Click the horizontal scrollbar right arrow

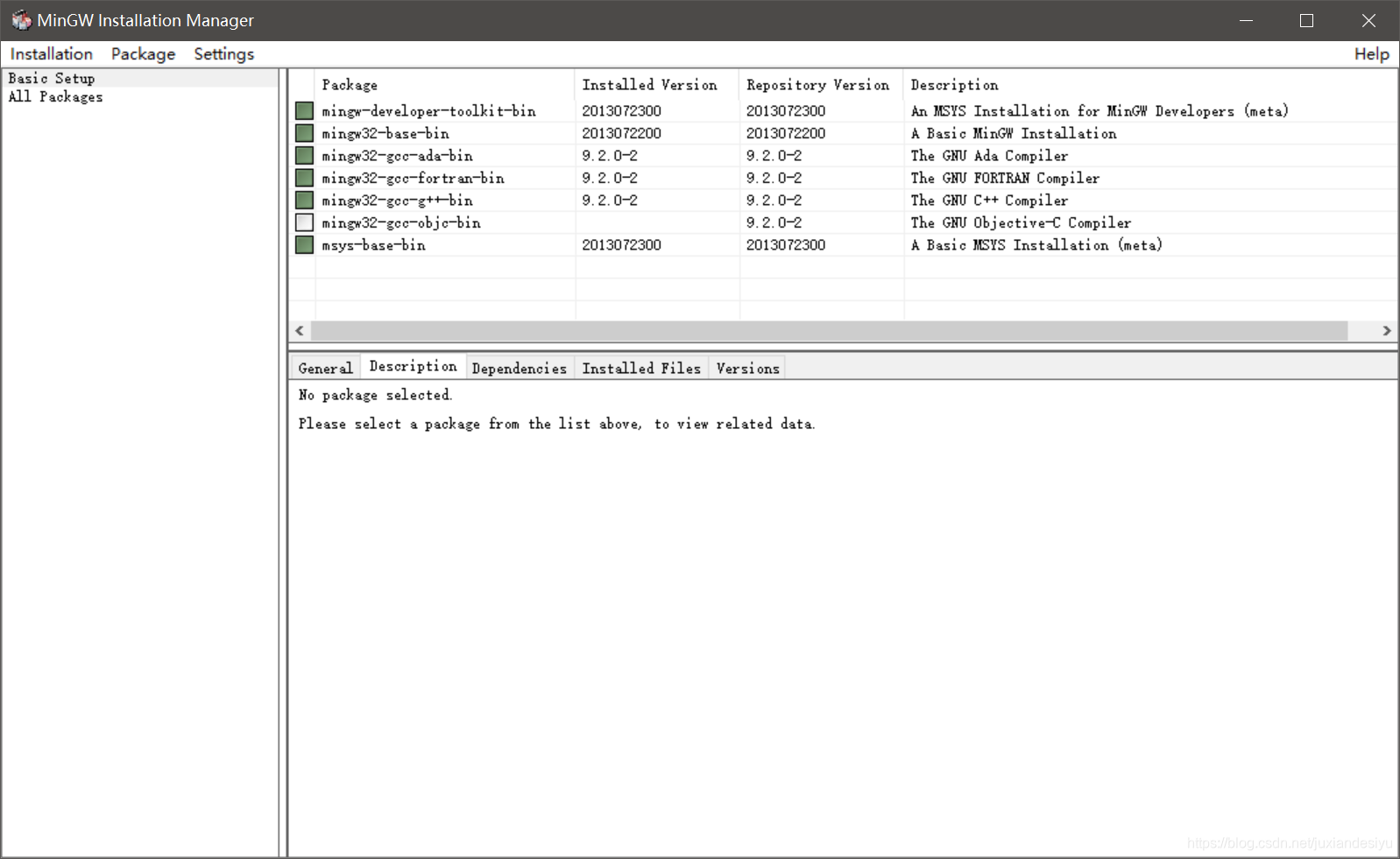(x=1387, y=330)
